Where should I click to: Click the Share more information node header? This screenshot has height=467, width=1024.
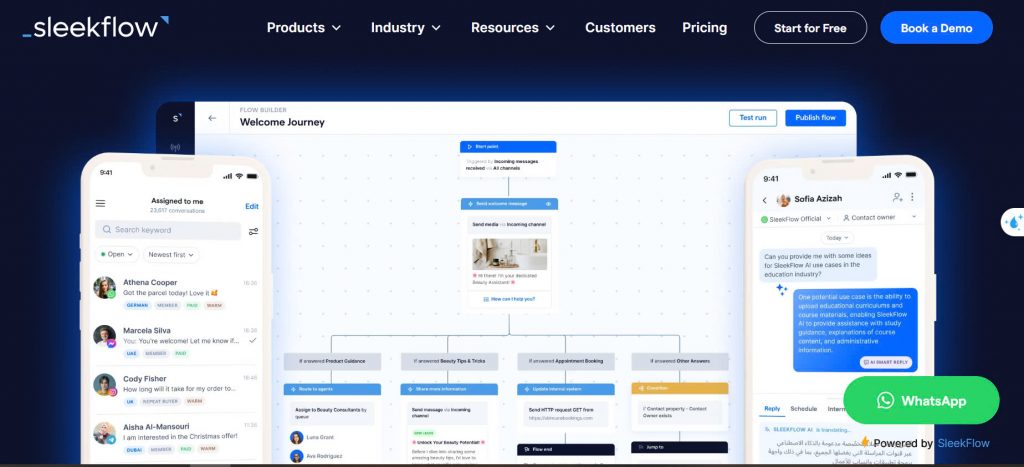click(x=449, y=389)
